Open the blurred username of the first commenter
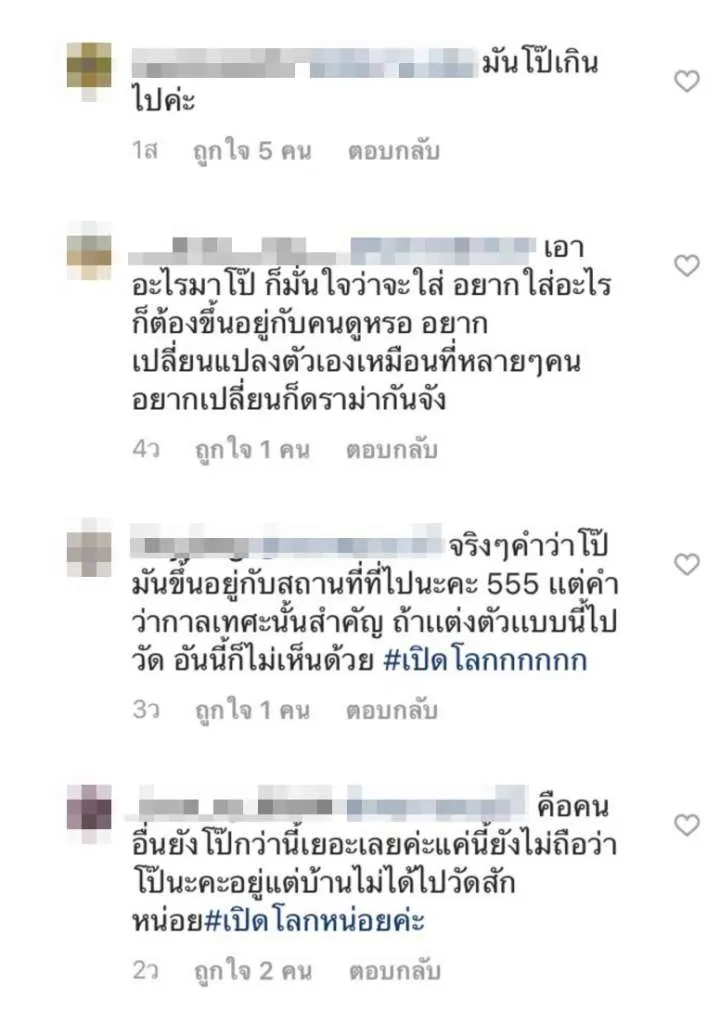This screenshot has width=720, height=1024. 304,64
